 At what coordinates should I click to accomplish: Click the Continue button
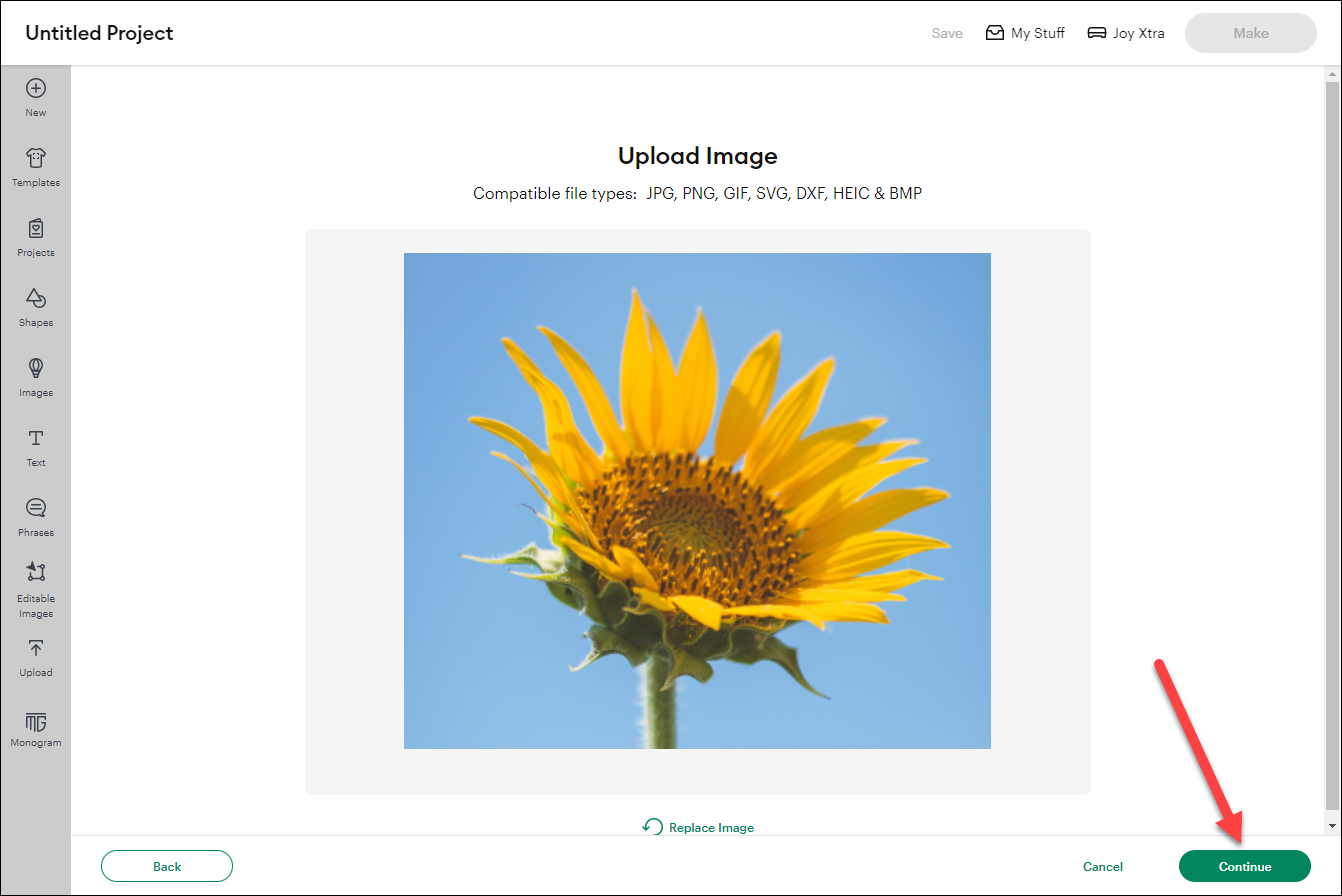tap(1244, 866)
